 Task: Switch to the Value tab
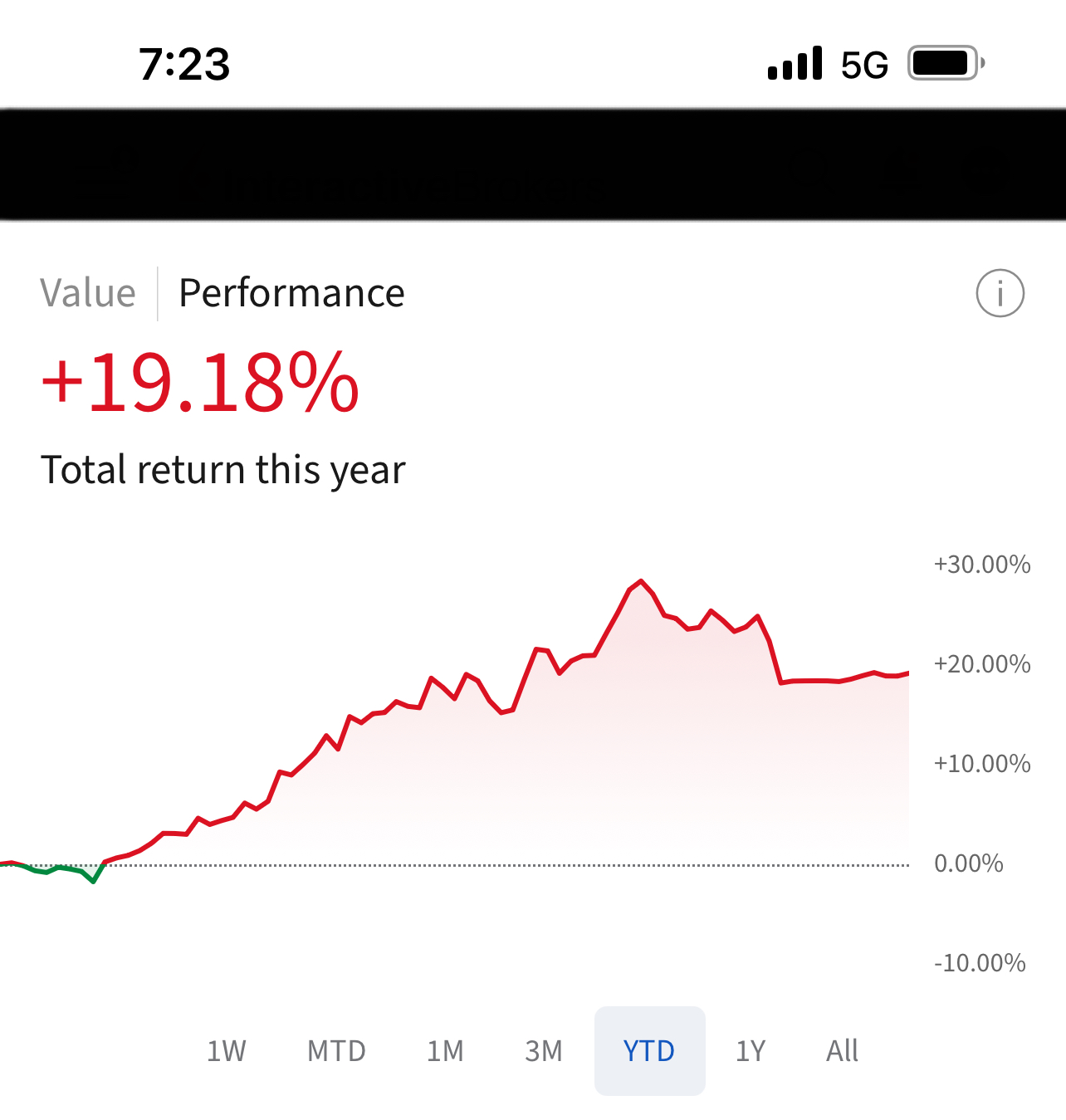(88, 293)
